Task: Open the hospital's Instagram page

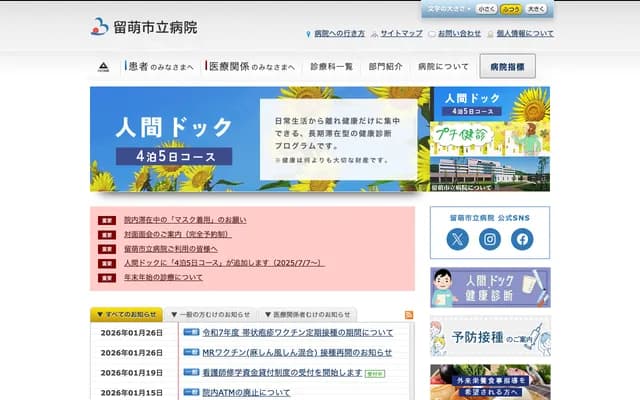Action: pyautogui.click(x=490, y=239)
